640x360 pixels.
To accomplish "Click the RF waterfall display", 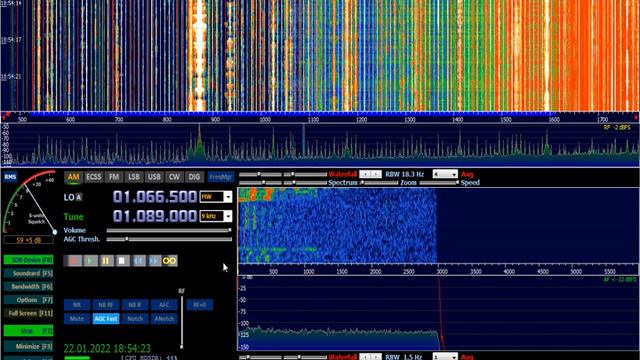I will (x=320, y=56).
